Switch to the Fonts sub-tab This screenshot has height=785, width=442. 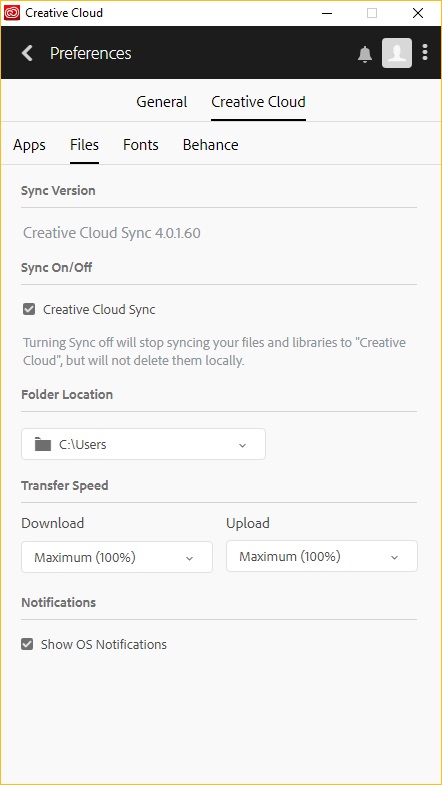(x=141, y=145)
